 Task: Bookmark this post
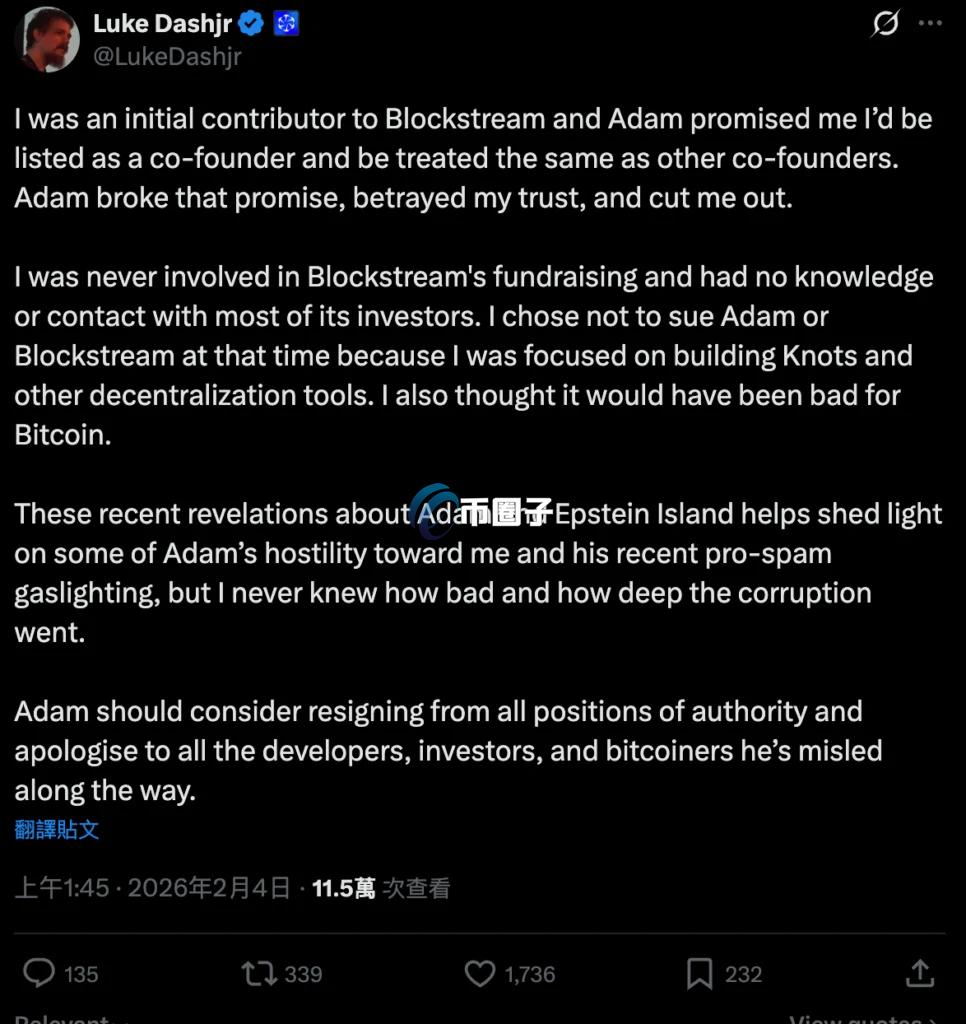click(699, 973)
